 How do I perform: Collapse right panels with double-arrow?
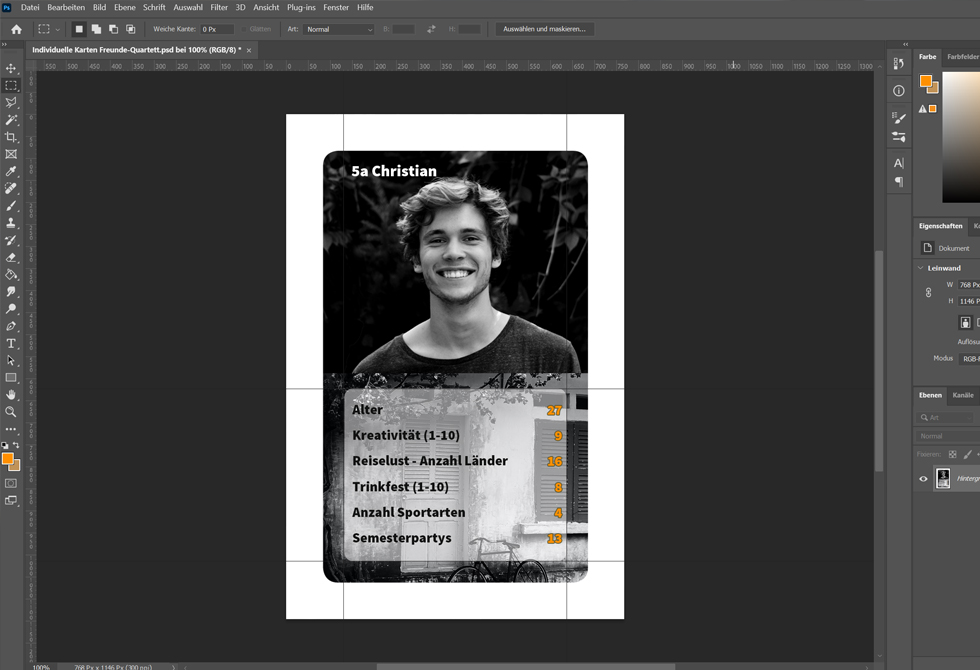click(906, 44)
